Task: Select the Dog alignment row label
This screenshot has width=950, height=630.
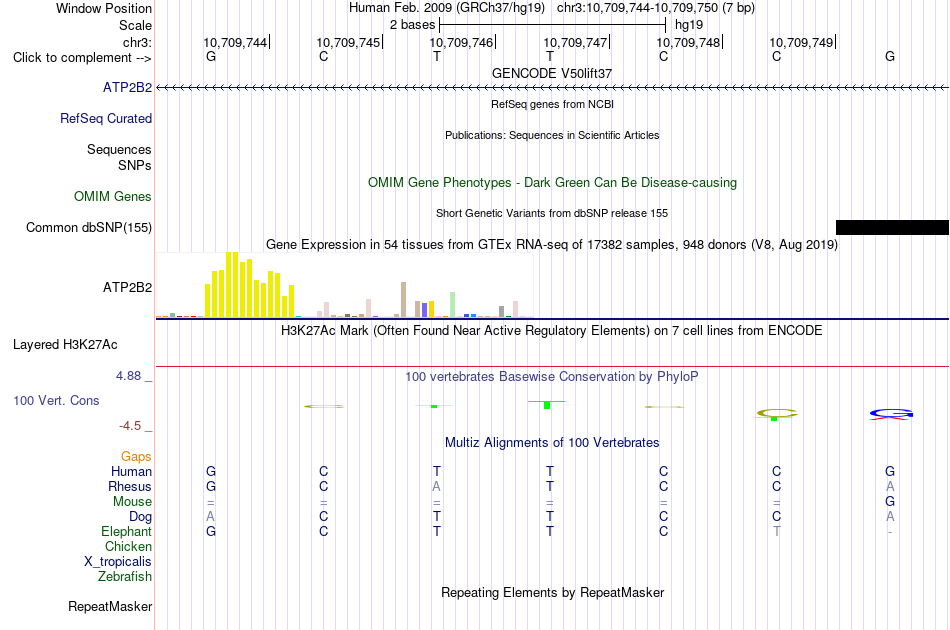Action: [x=140, y=517]
